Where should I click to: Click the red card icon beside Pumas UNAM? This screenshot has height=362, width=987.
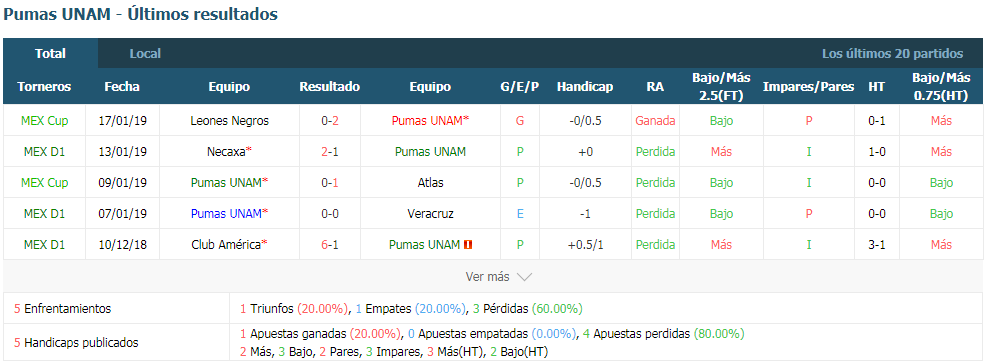tap(468, 245)
